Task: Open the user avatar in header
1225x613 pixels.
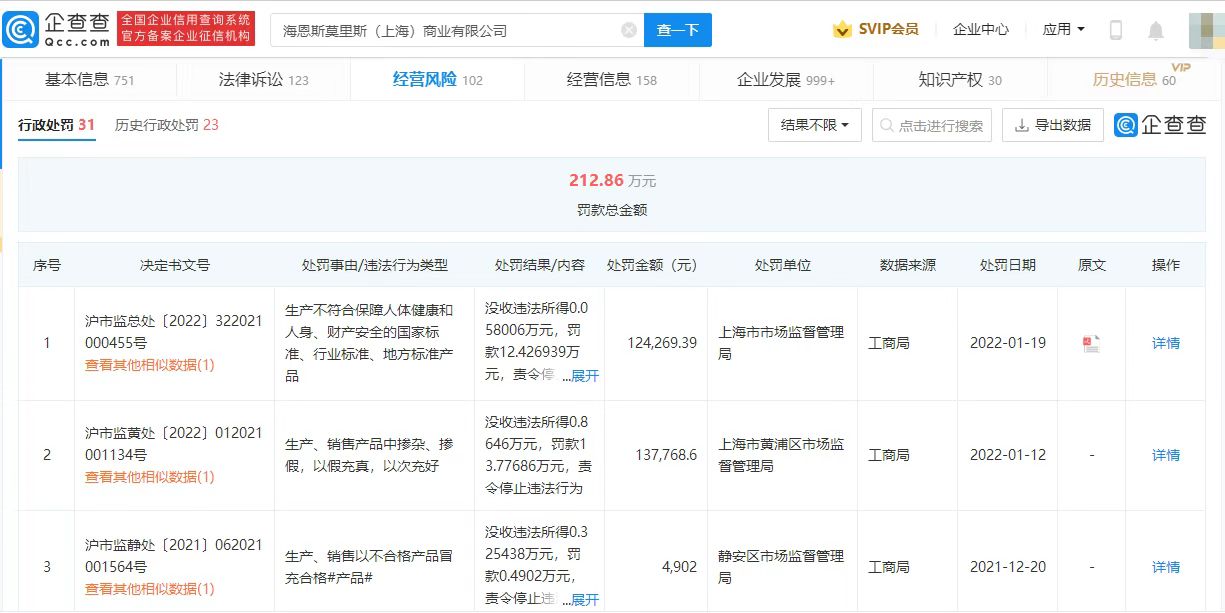Action: pos(1206,30)
